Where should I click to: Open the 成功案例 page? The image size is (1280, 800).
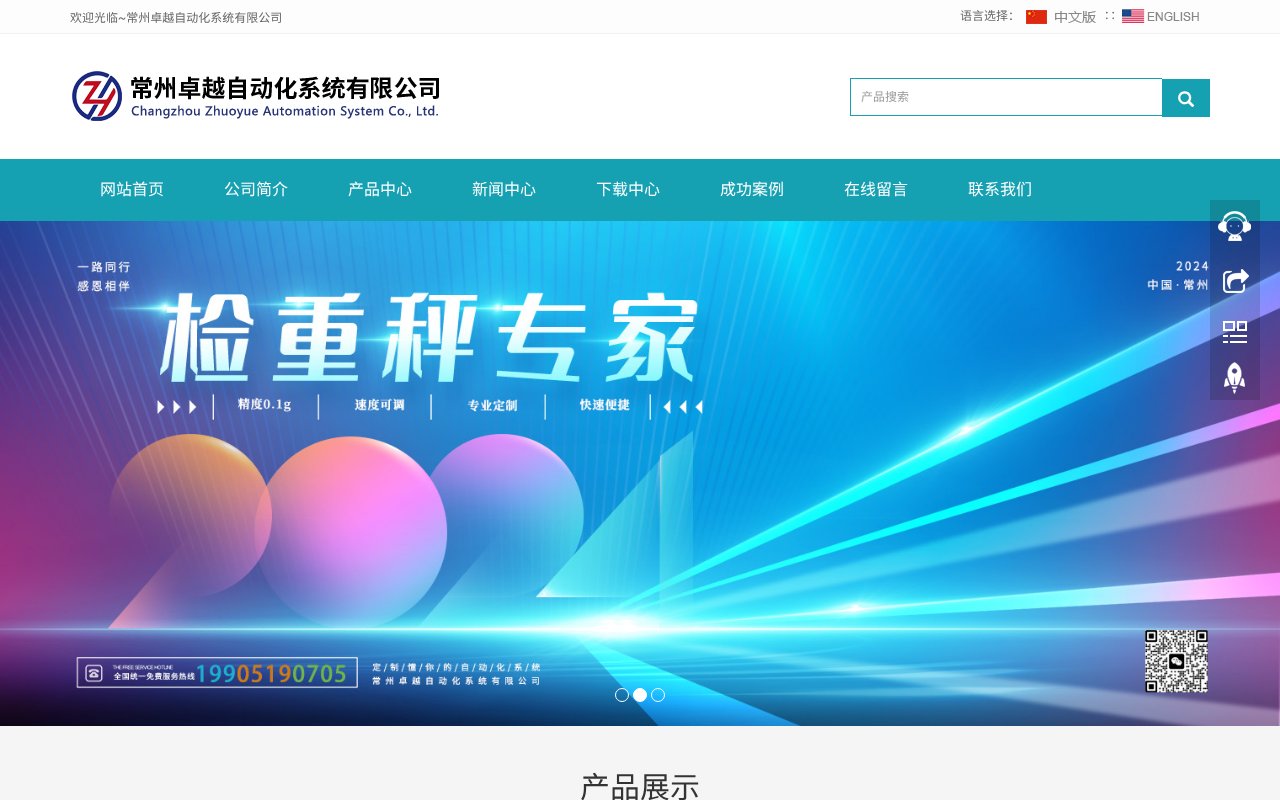point(751,189)
